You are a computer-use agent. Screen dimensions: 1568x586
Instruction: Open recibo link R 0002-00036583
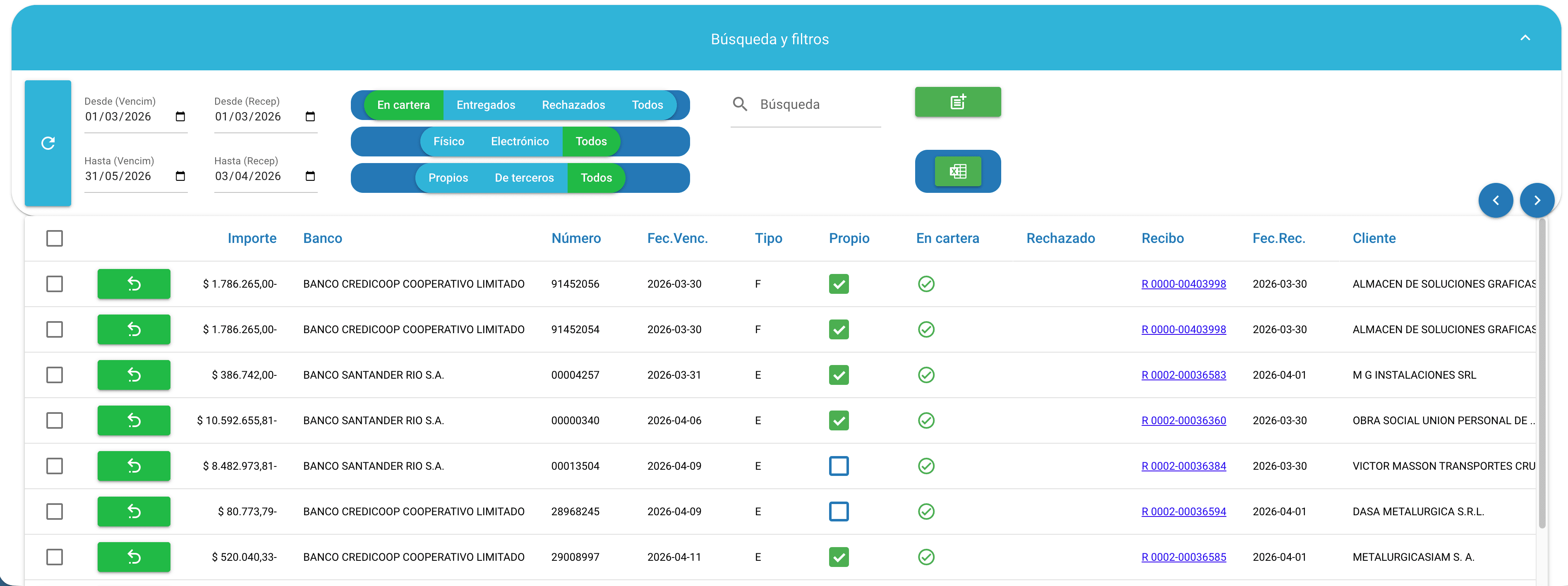(x=1183, y=375)
